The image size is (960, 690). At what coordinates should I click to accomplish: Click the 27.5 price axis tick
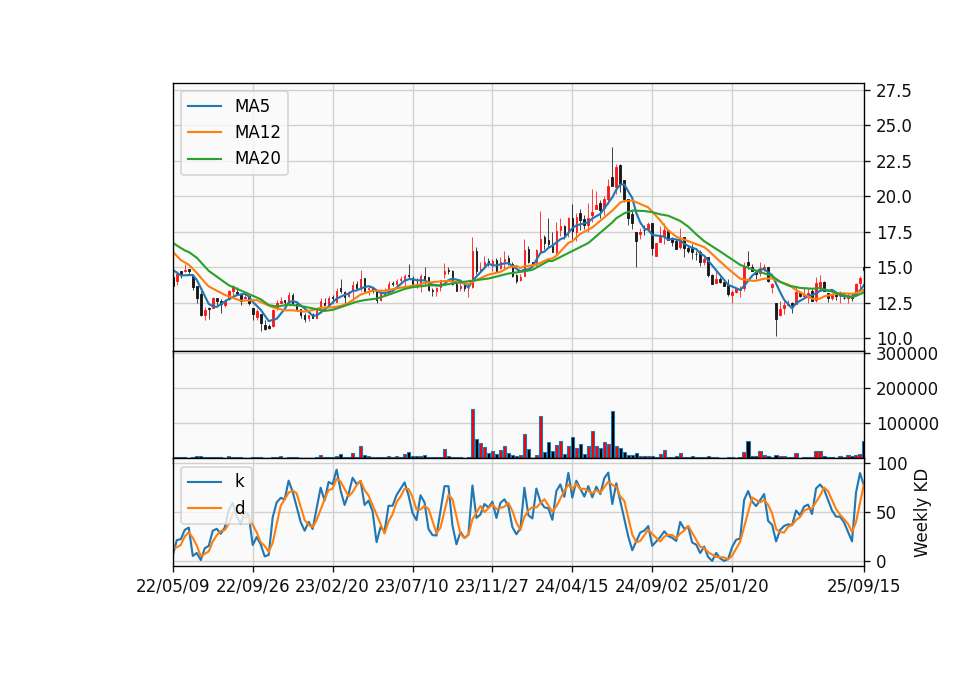[894, 91]
